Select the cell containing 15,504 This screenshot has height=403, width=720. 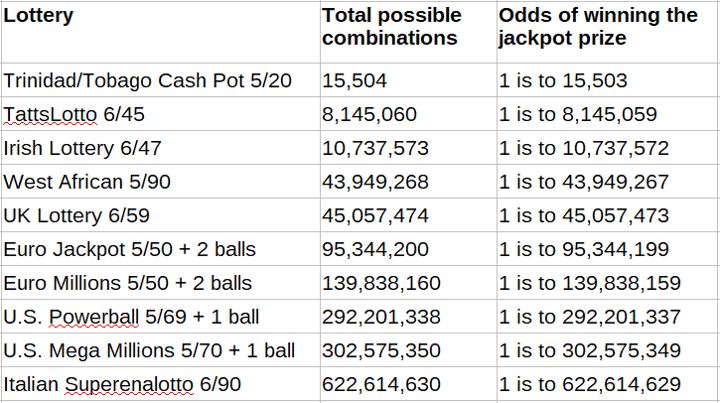click(x=408, y=80)
